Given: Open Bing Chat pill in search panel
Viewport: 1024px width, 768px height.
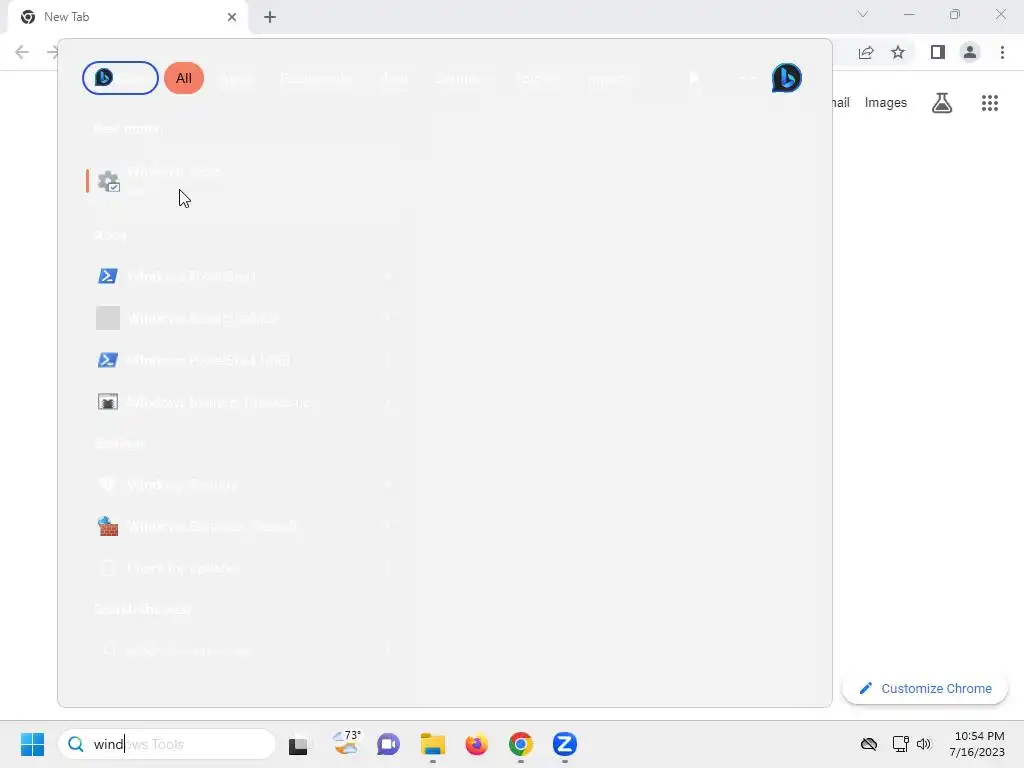Looking at the screenshot, I should click(120, 78).
